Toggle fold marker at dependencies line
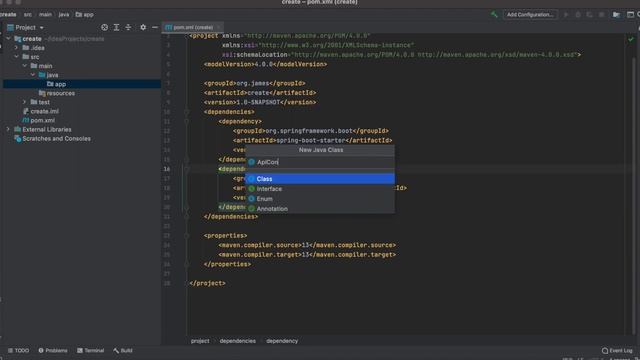This screenshot has width=640, height=360. 187,112
